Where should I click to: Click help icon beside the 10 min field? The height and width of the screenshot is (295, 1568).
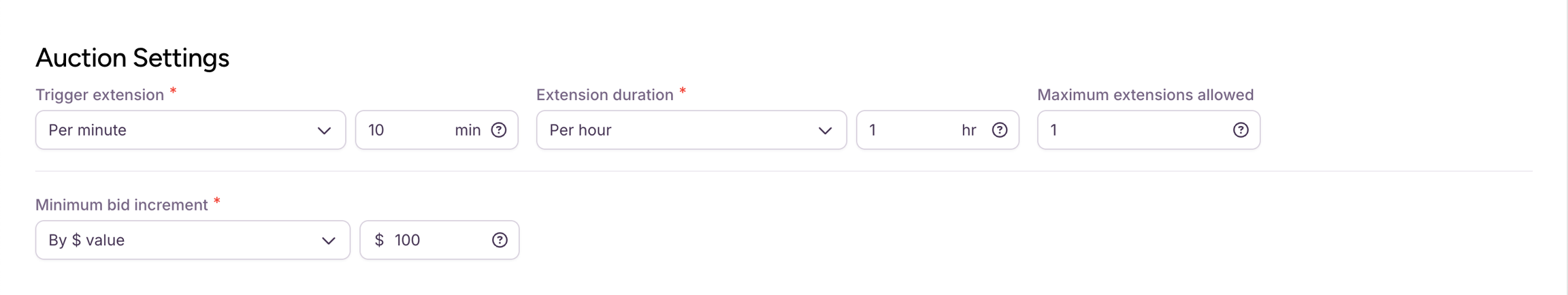499,130
